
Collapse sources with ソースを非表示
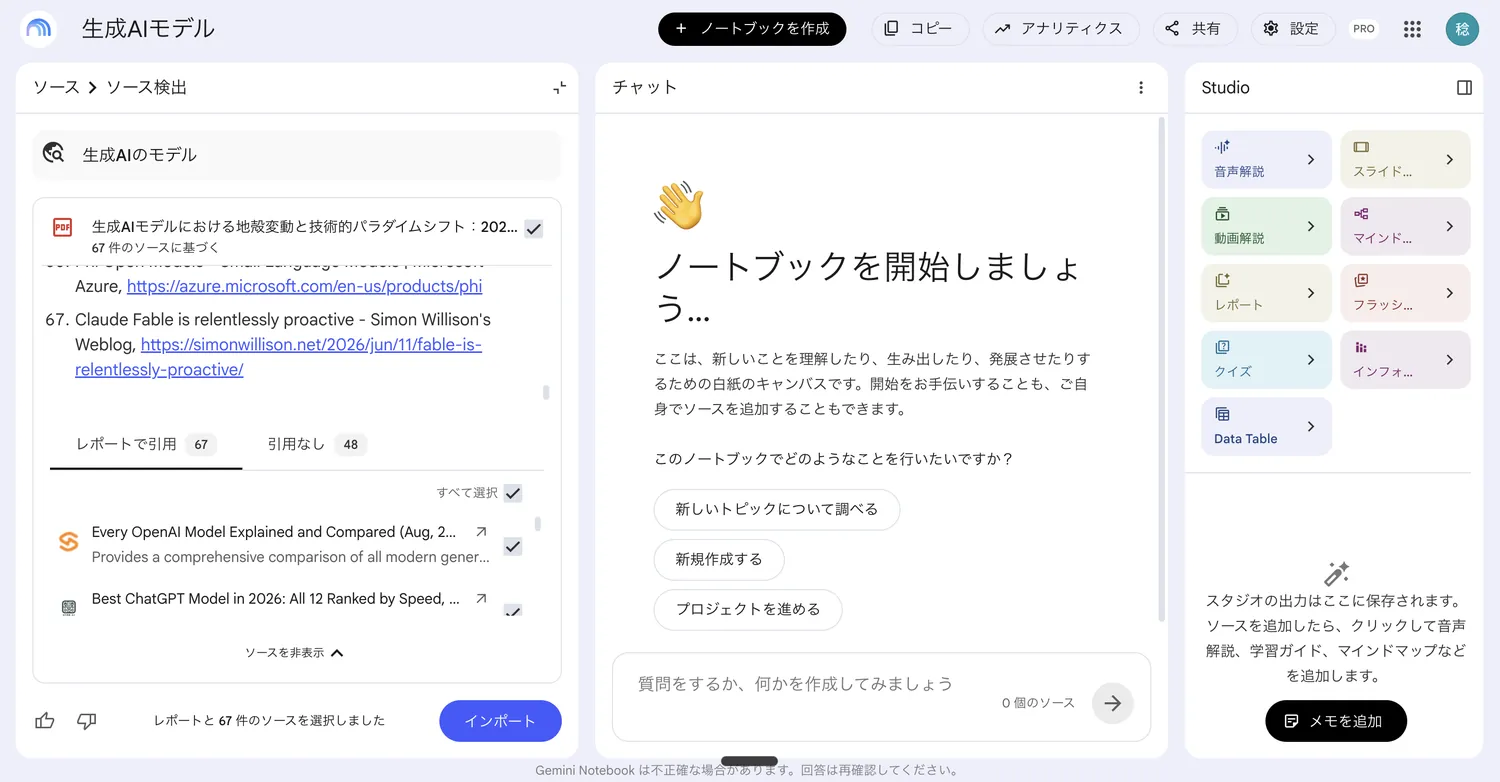(295, 653)
